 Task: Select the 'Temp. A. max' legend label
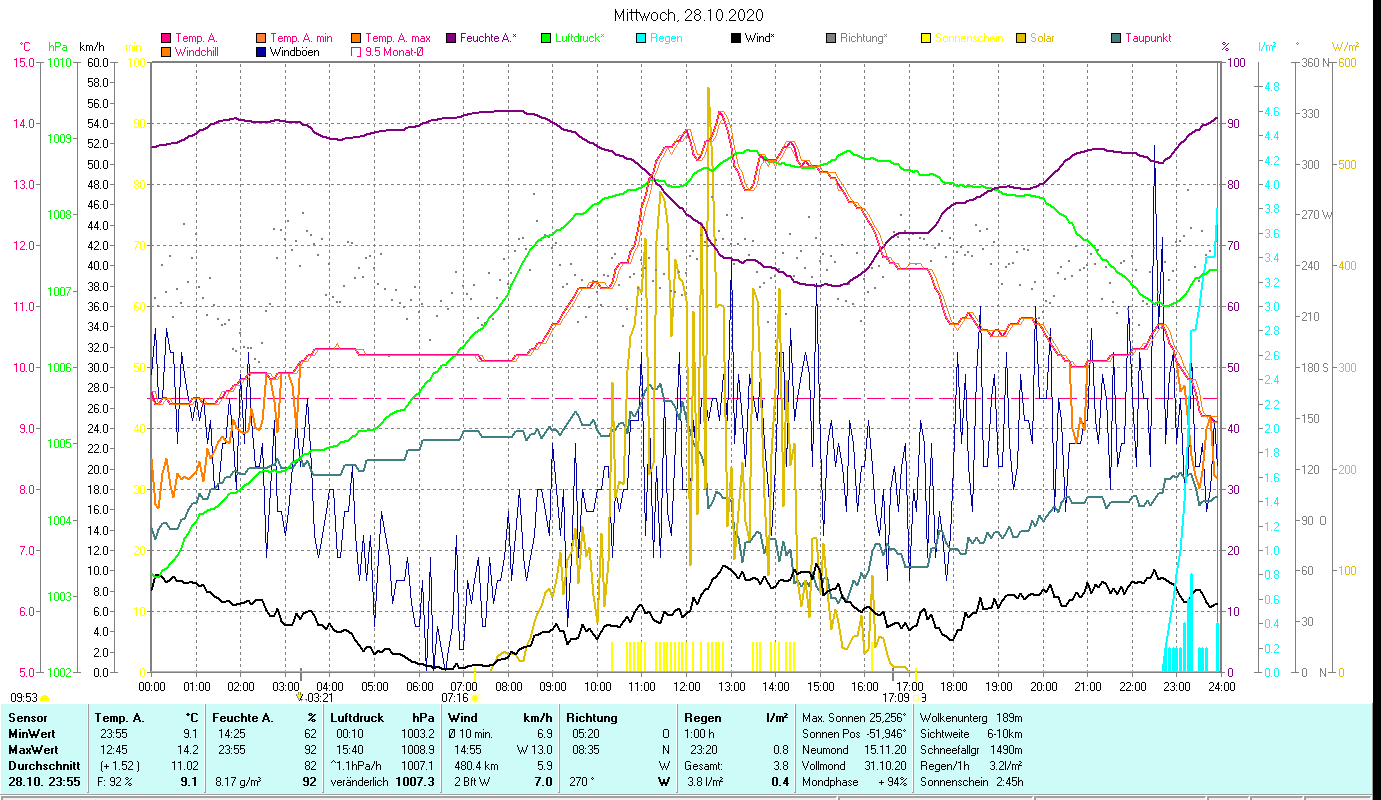(398, 39)
